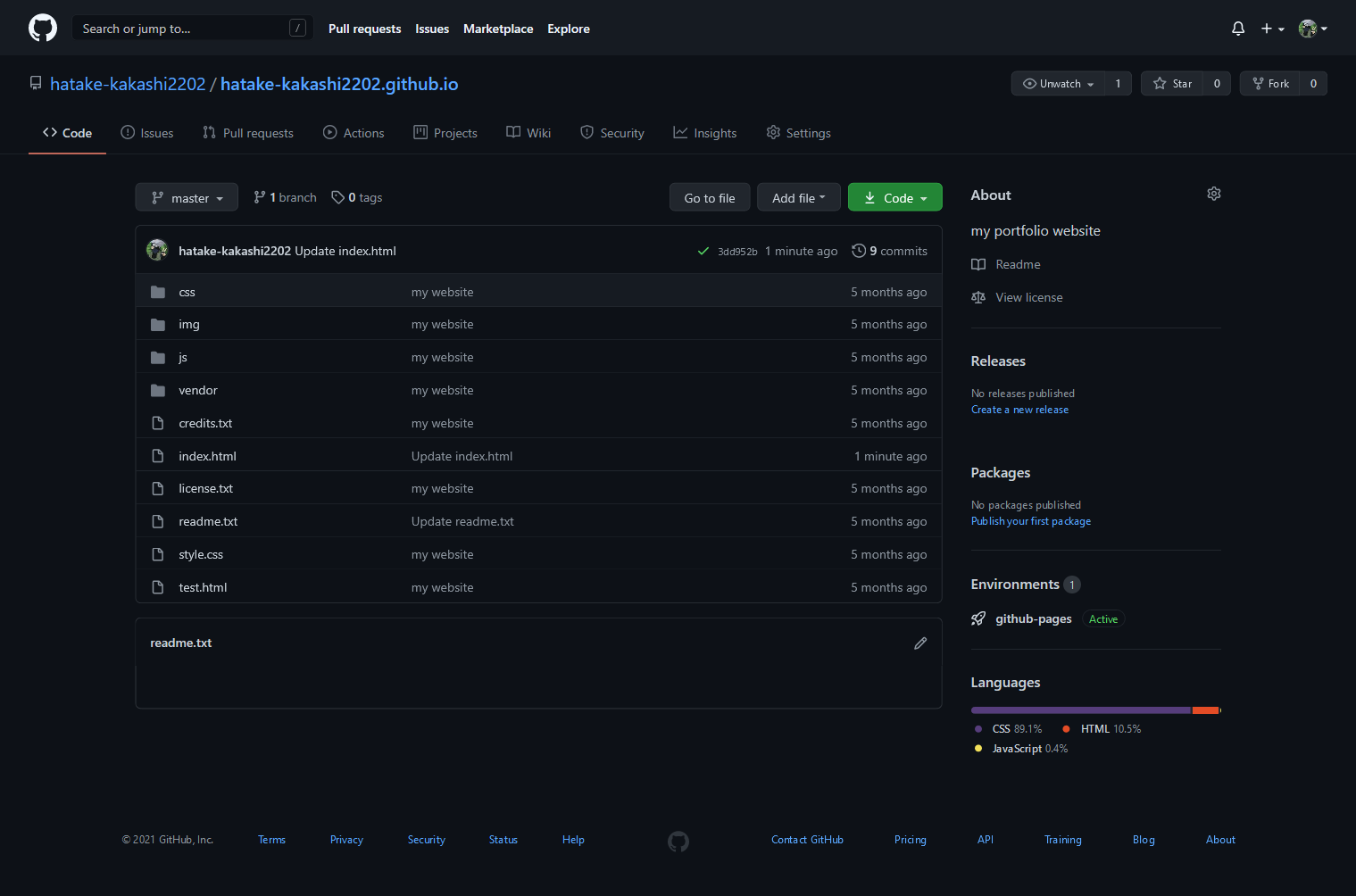Select the JavaScript 0.4% language entry
Image resolution: width=1356 pixels, height=896 pixels.
[1021, 749]
